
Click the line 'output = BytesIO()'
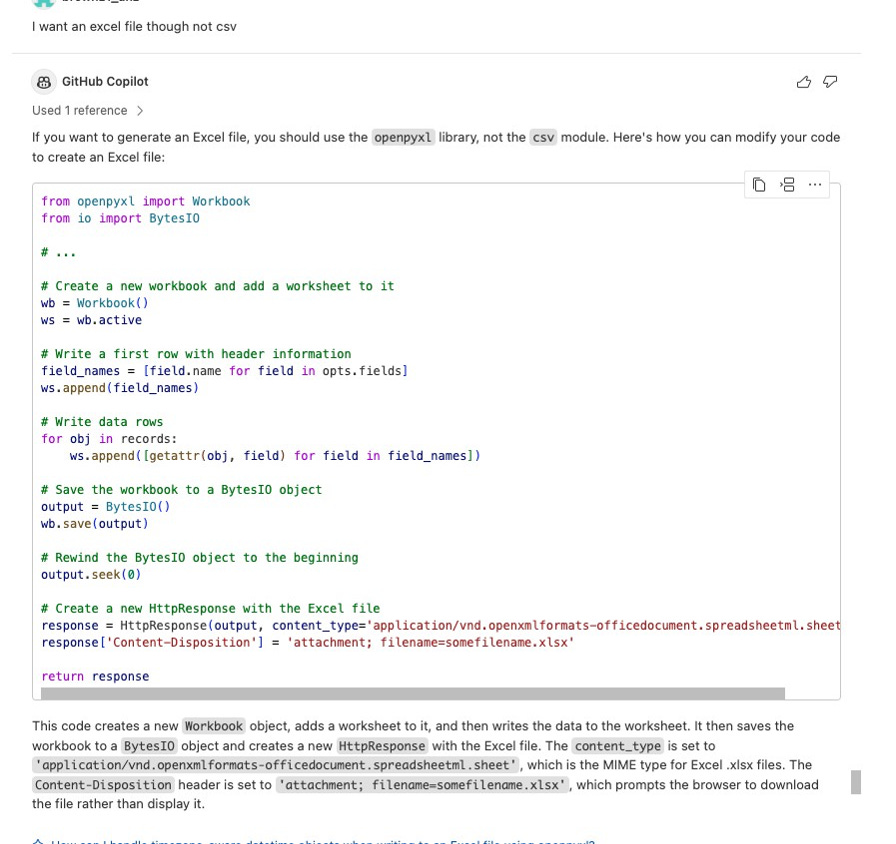(x=105, y=507)
